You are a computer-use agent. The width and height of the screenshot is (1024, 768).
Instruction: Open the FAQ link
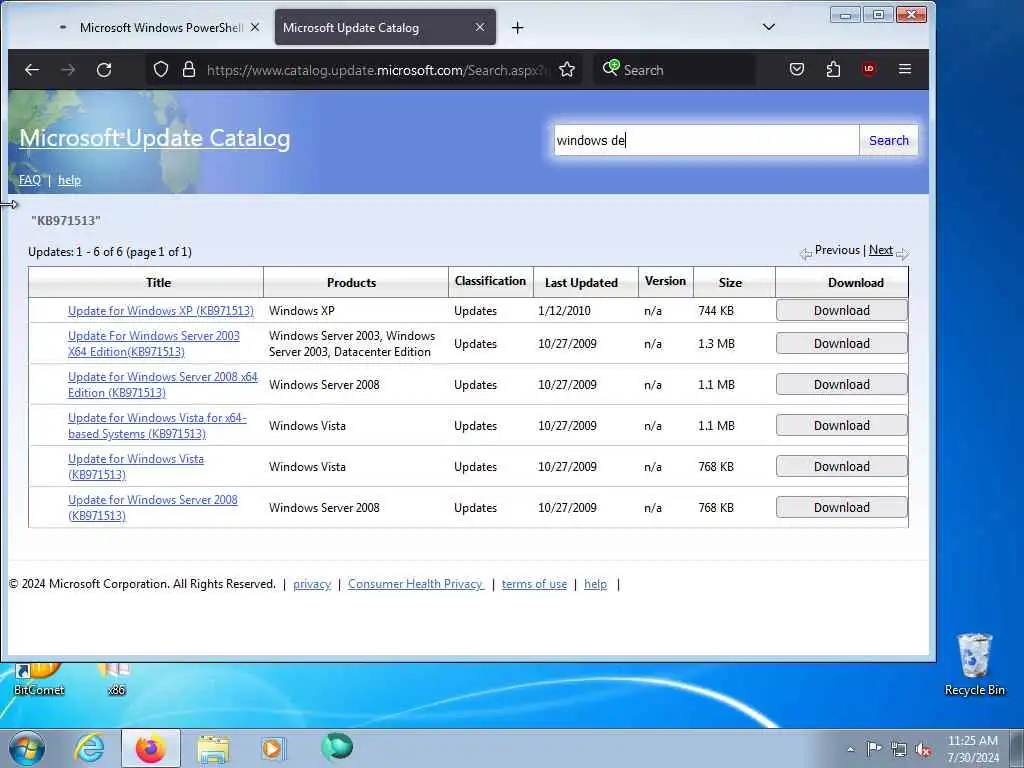tap(29, 180)
